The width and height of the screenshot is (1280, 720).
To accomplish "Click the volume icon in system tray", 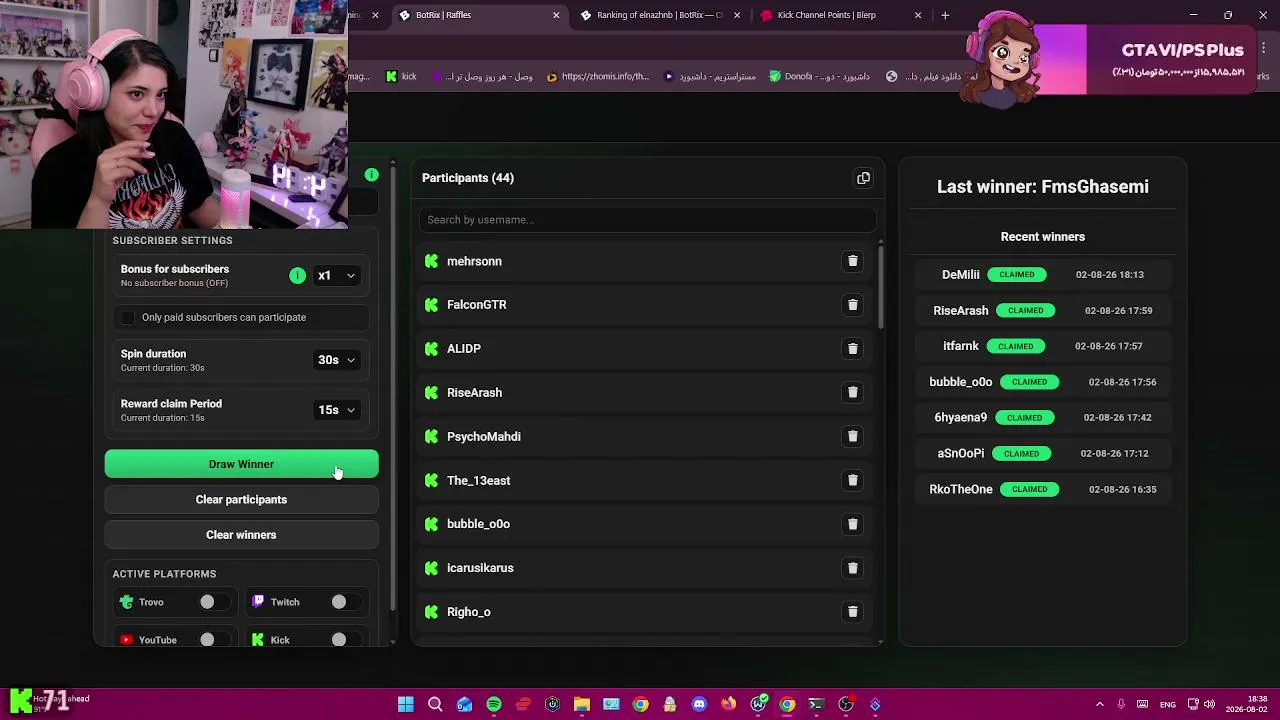I will (x=1209, y=704).
